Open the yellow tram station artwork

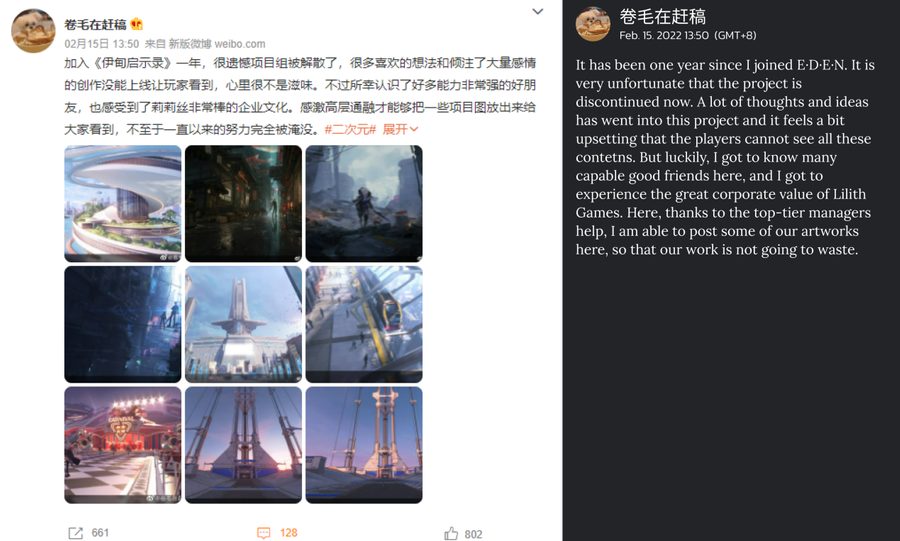[x=364, y=324]
